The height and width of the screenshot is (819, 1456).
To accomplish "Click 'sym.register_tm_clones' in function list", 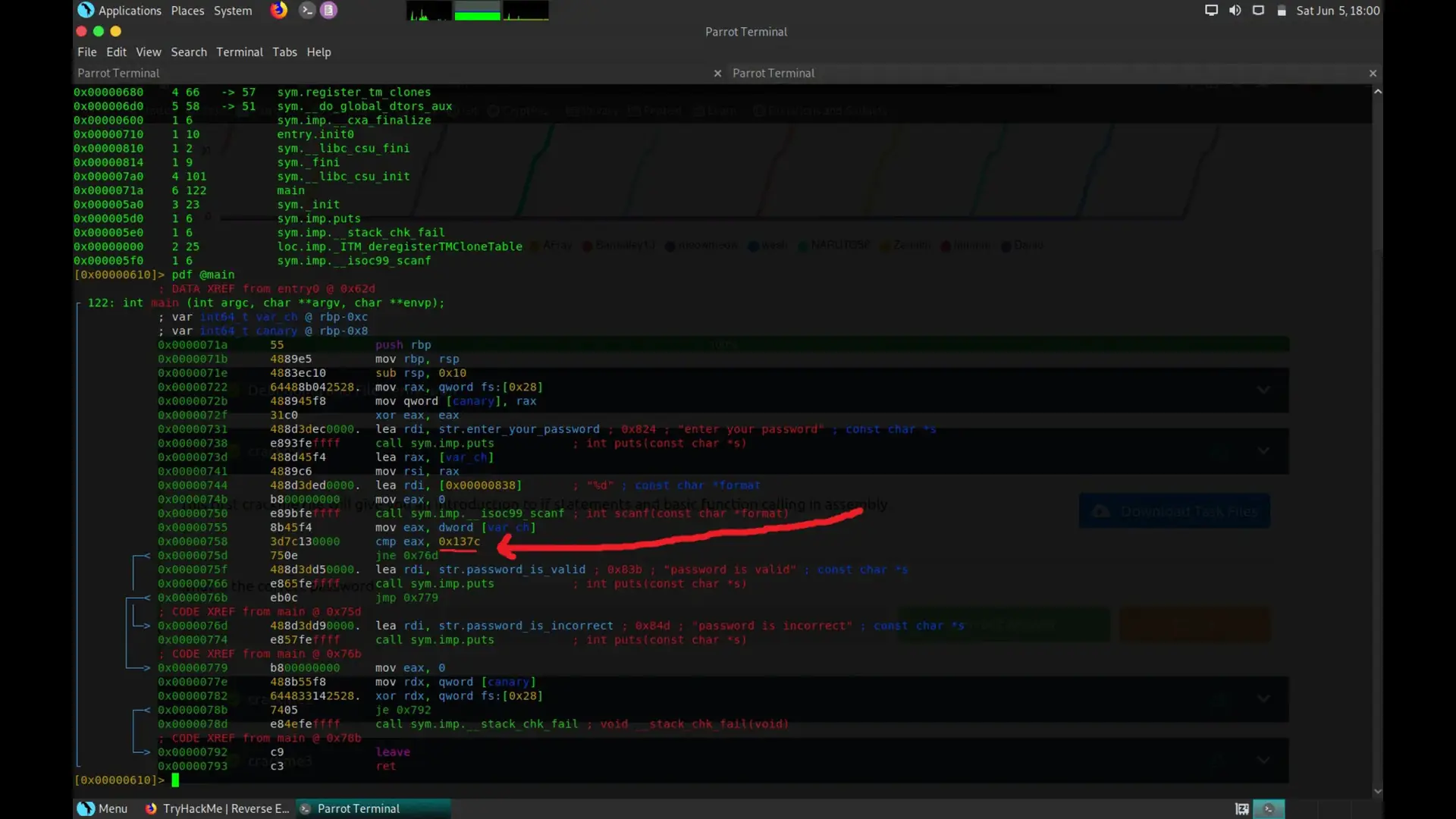I will [x=354, y=92].
